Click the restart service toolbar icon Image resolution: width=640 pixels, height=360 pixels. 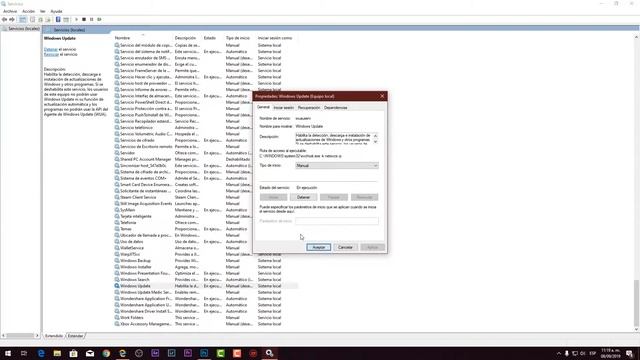pyautogui.click(x=99, y=19)
